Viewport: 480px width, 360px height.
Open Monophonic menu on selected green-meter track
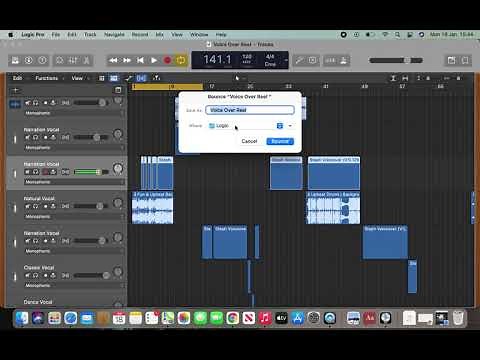[73, 182]
